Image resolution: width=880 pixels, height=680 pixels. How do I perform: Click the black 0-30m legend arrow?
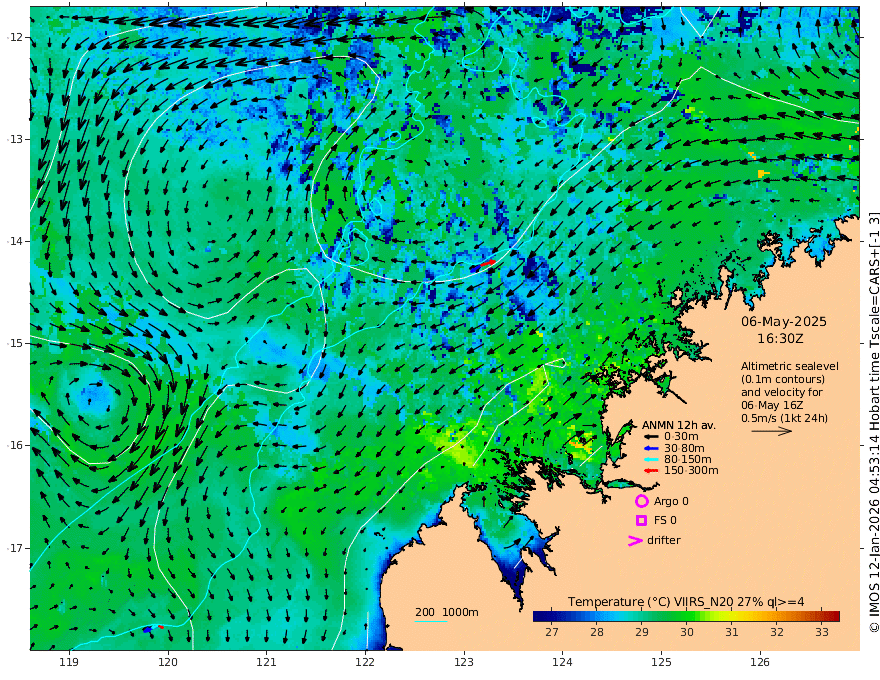[x=650, y=437]
